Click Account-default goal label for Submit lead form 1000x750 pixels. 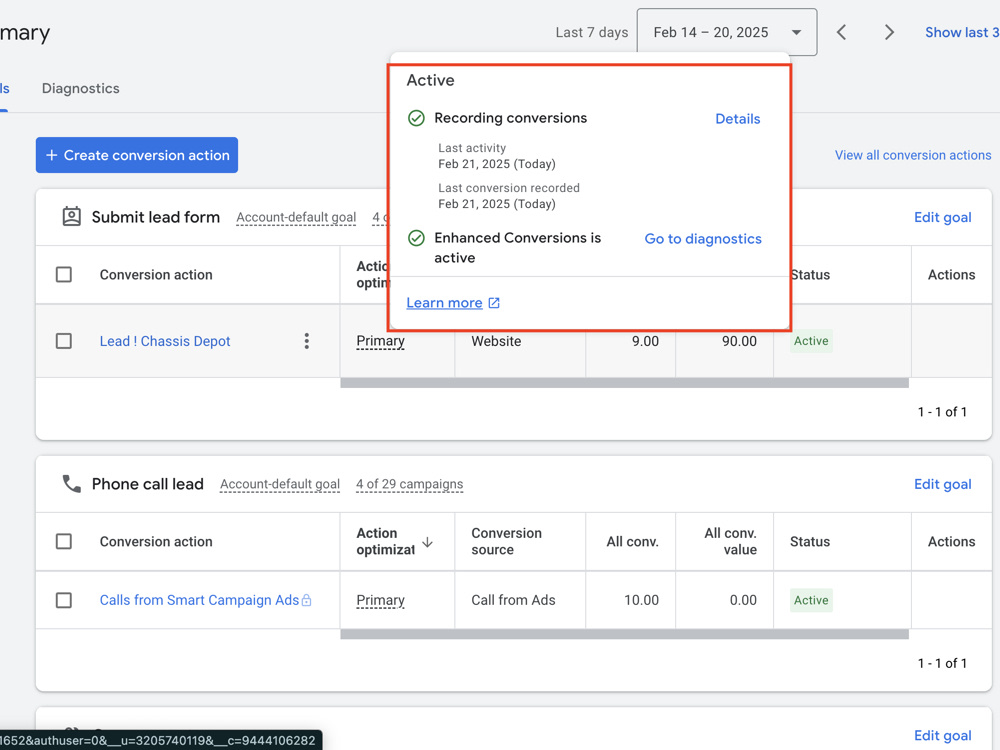click(x=296, y=217)
